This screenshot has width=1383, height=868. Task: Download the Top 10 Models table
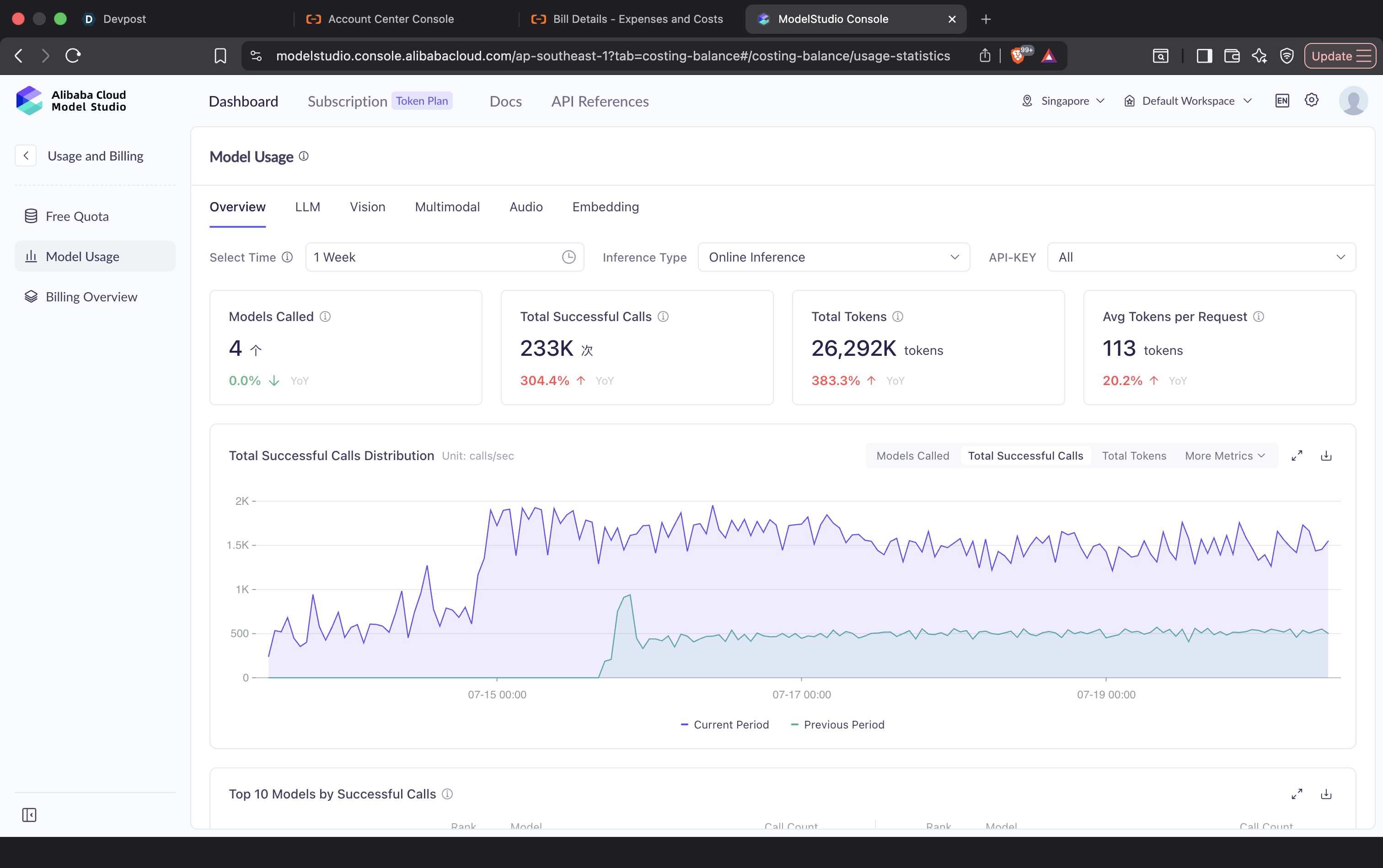tap(1326, 794)
